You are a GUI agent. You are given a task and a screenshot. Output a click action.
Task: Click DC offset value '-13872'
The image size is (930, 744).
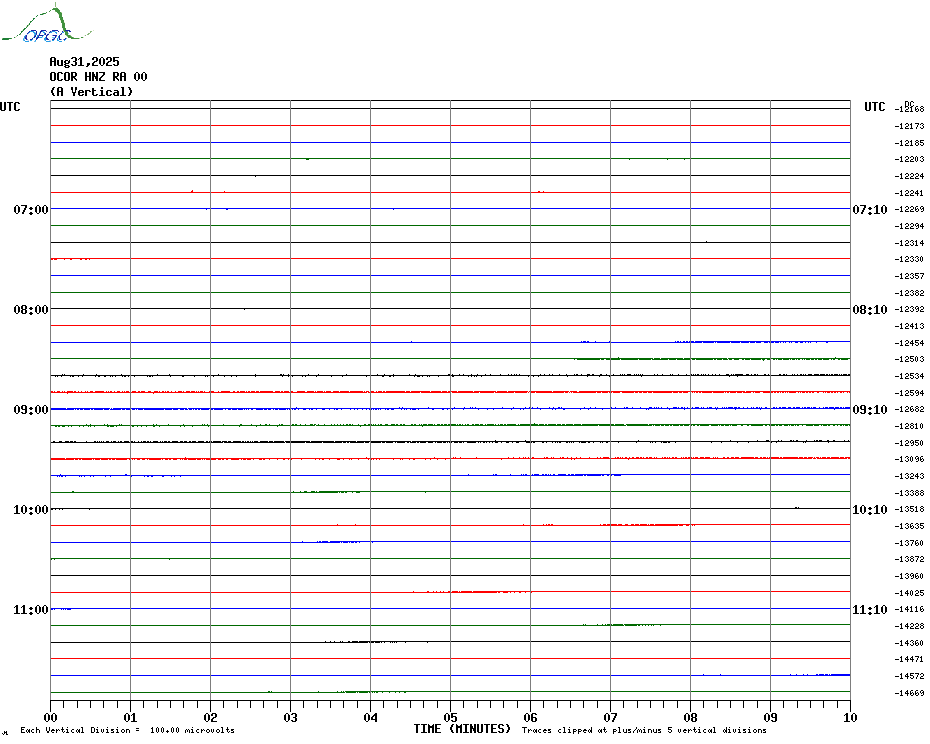coord(909,559)
